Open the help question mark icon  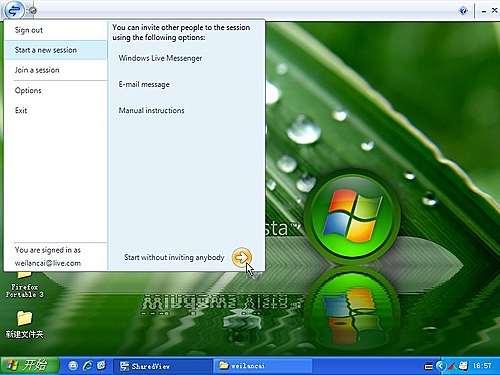click(x=463, y=11)
